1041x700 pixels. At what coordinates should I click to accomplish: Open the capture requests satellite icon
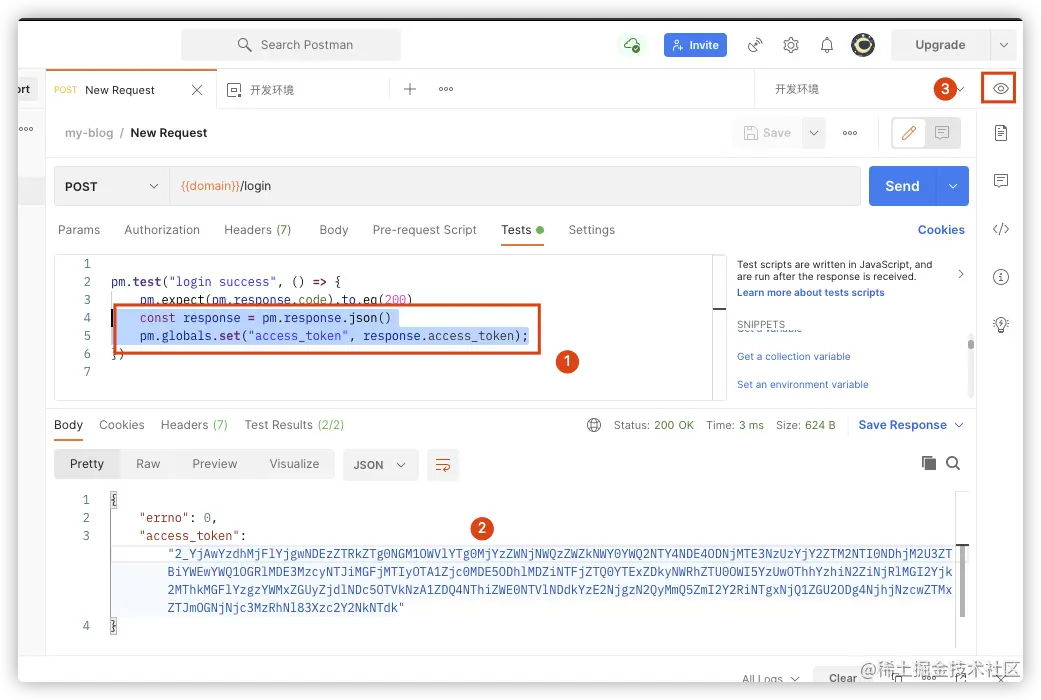click(x=755, y=44)
